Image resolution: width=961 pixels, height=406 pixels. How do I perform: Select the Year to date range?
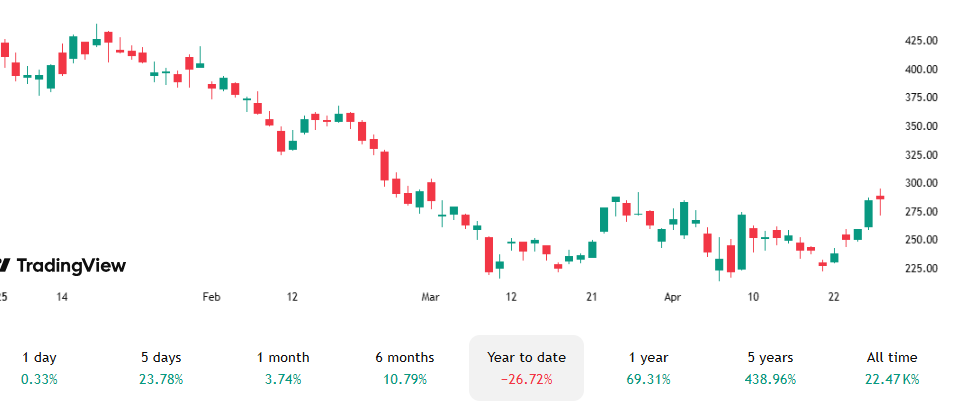click(x=526, y=367)
